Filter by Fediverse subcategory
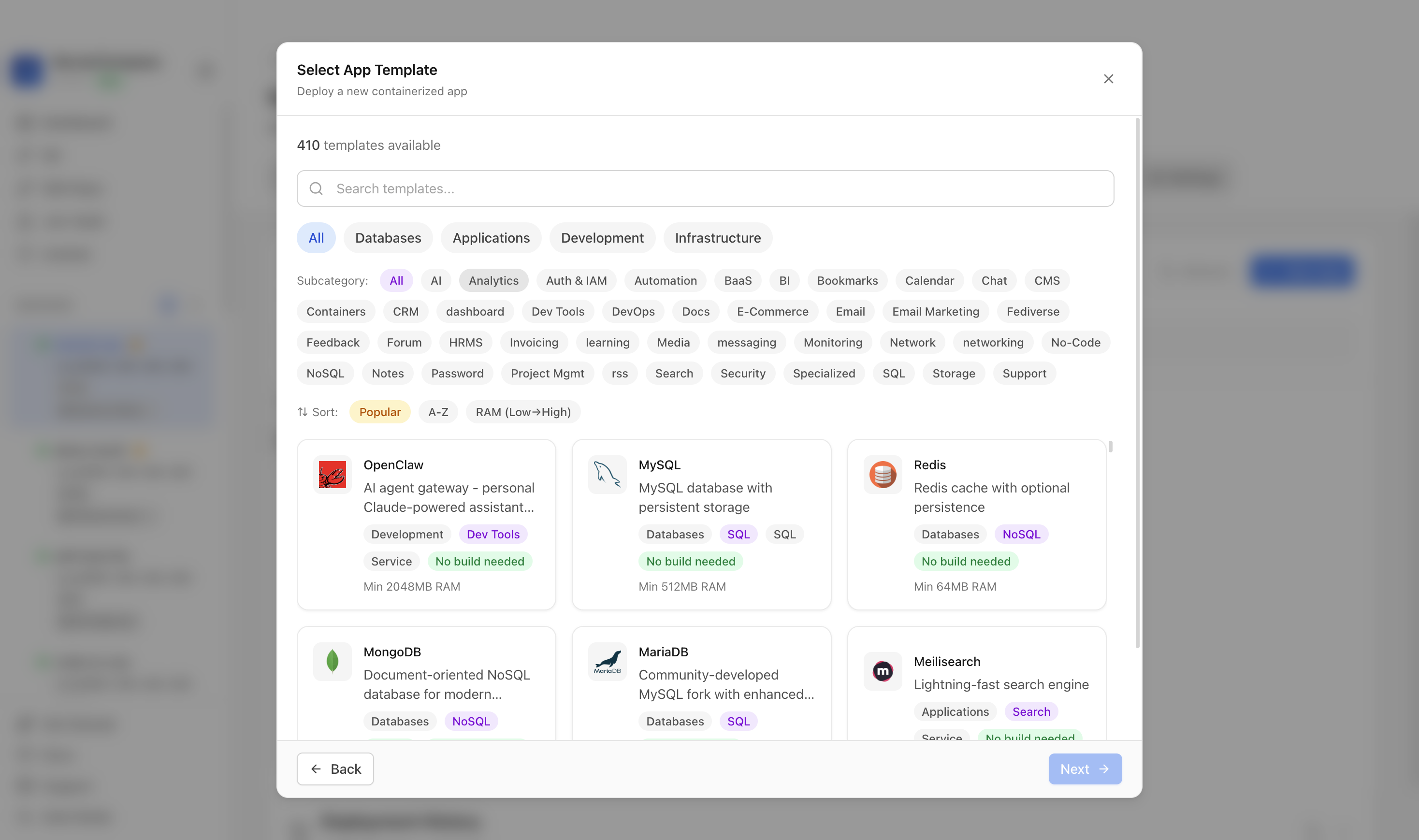The image size is (1419, 840). tap(1033, 311)
